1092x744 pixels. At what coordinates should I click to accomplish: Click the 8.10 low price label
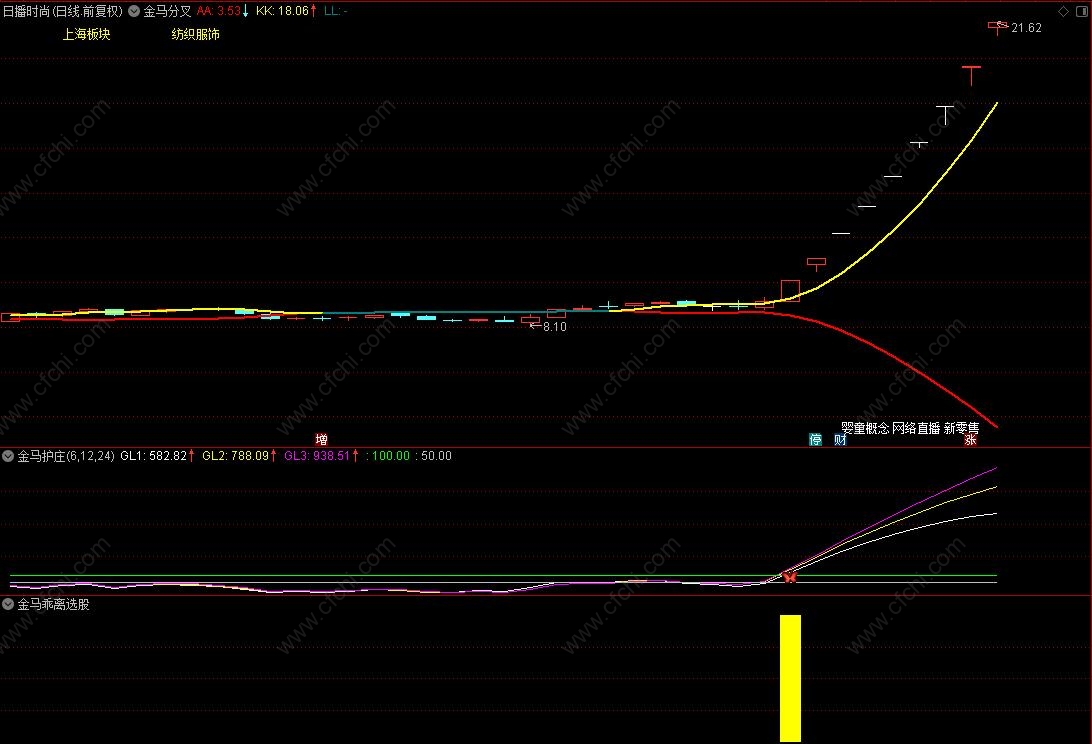click(554, 327)
